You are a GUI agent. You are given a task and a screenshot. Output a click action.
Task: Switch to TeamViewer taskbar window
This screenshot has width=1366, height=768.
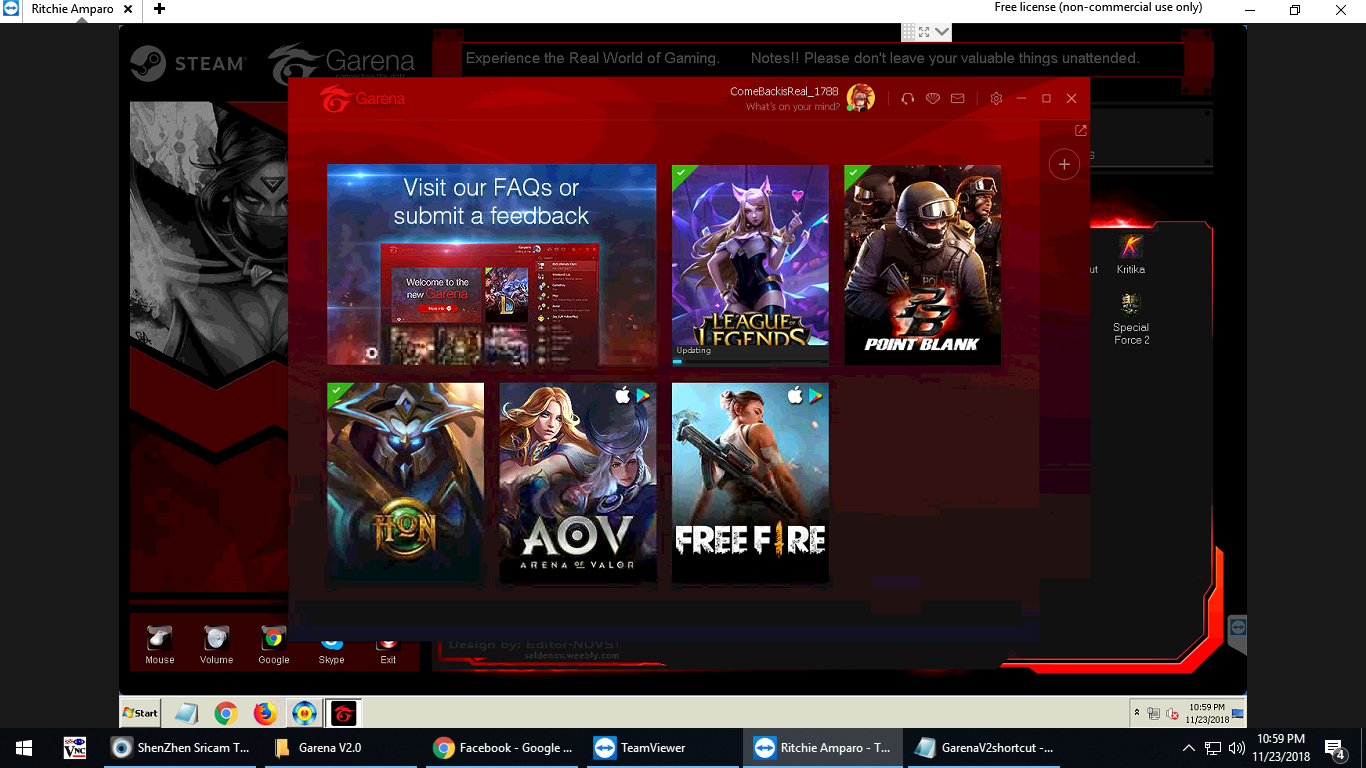[x=663, y=748]
